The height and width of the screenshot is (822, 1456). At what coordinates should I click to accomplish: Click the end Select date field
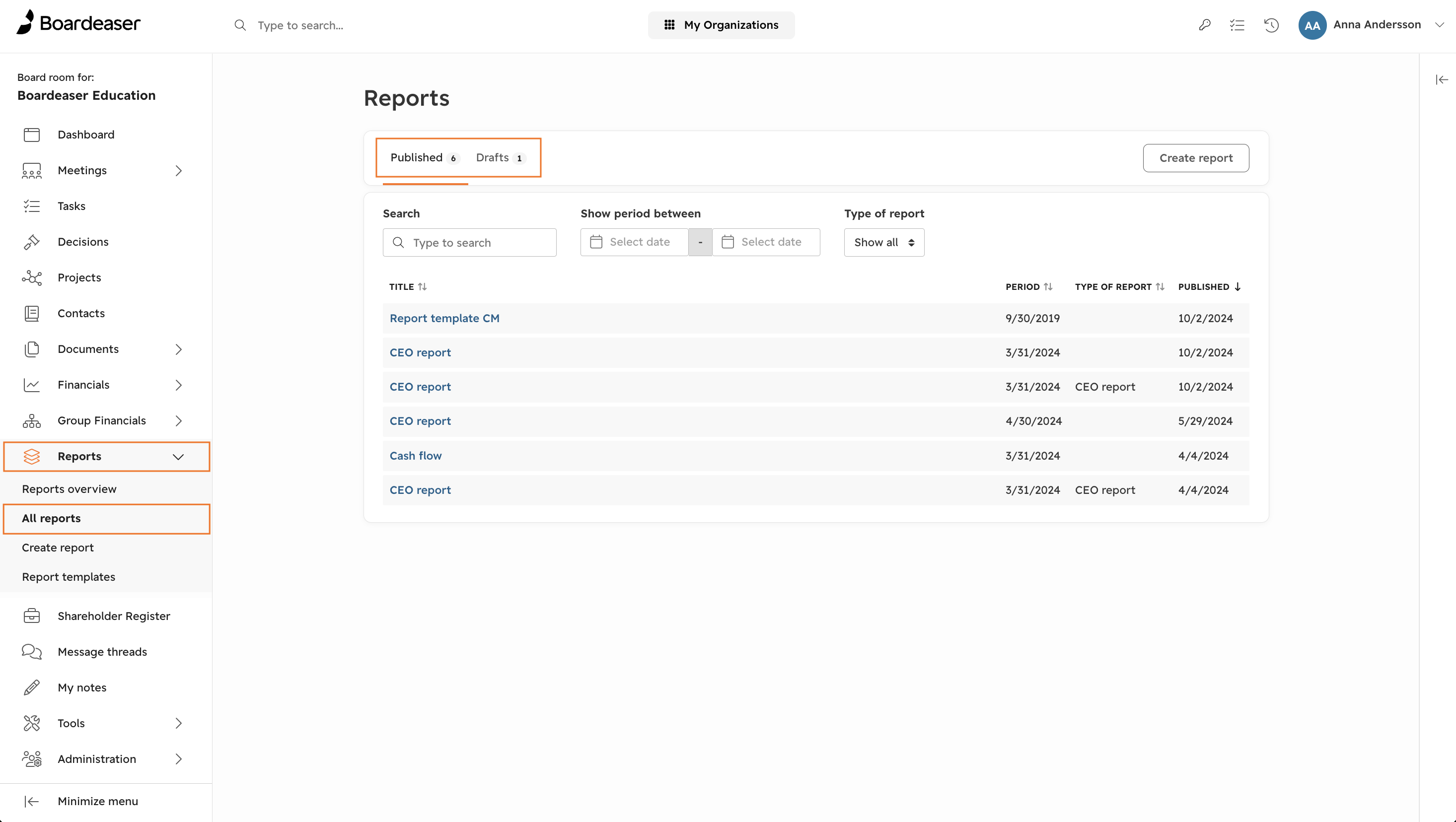tap(766, 242)
